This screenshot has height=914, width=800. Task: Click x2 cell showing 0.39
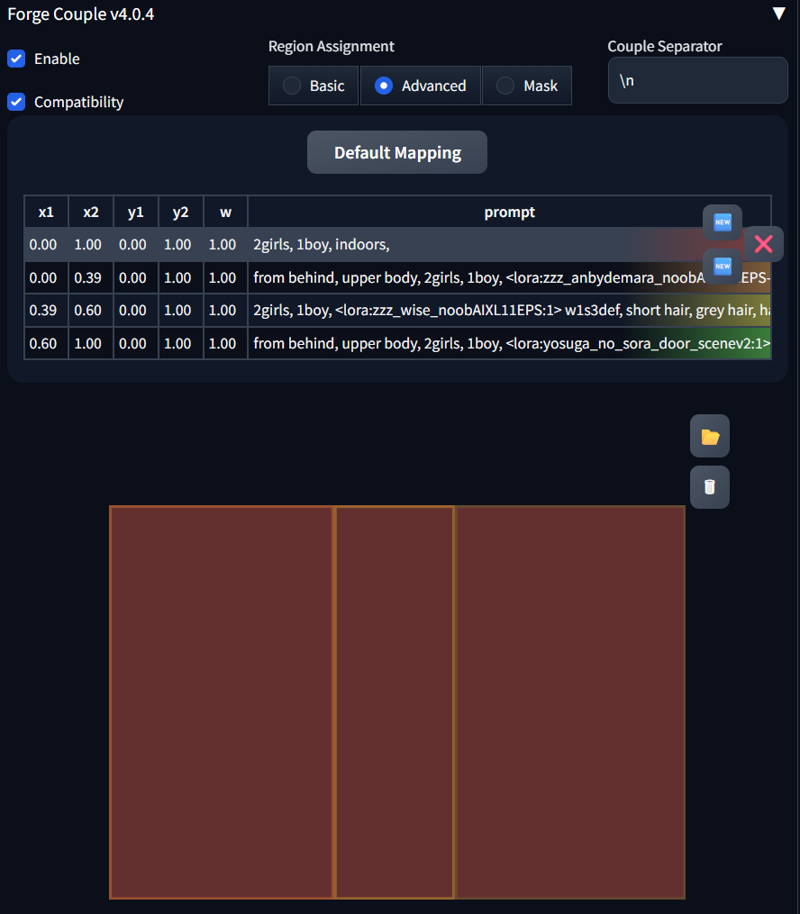pos(91,278)
